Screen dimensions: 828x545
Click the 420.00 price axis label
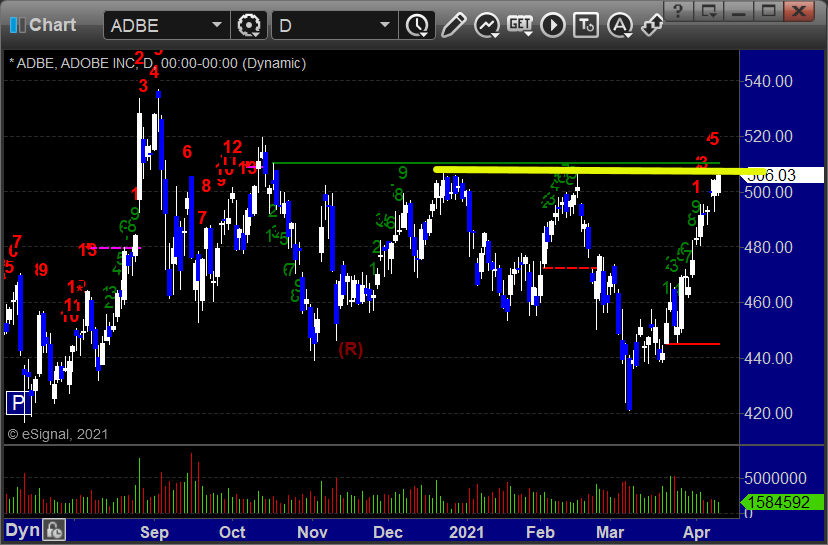(x=768, y=413)
